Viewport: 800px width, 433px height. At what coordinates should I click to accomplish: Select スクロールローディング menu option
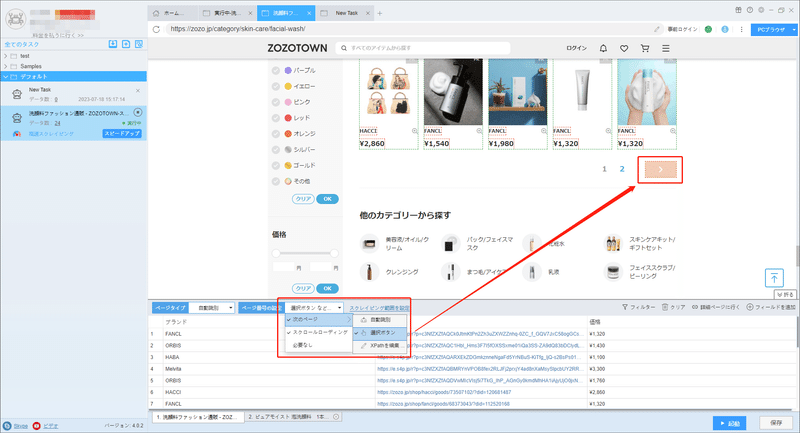(318, 332)
